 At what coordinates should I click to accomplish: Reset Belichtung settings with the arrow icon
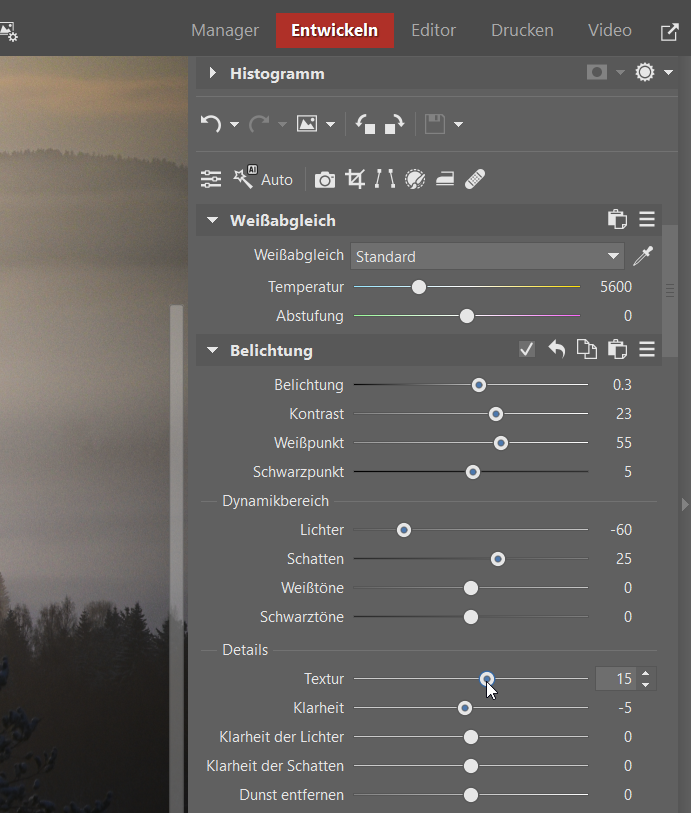(x=557, y=350)
